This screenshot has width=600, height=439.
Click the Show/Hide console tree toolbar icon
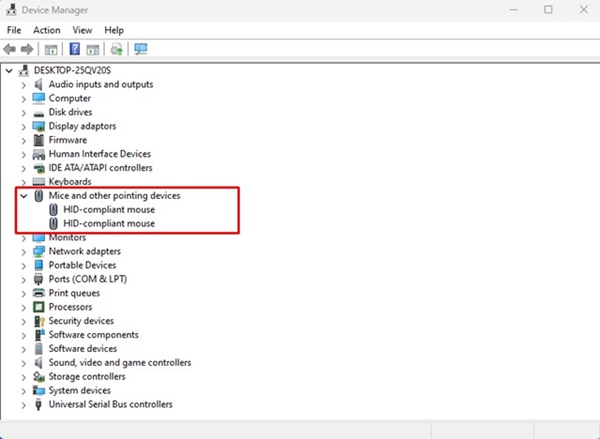coord(51,49)
